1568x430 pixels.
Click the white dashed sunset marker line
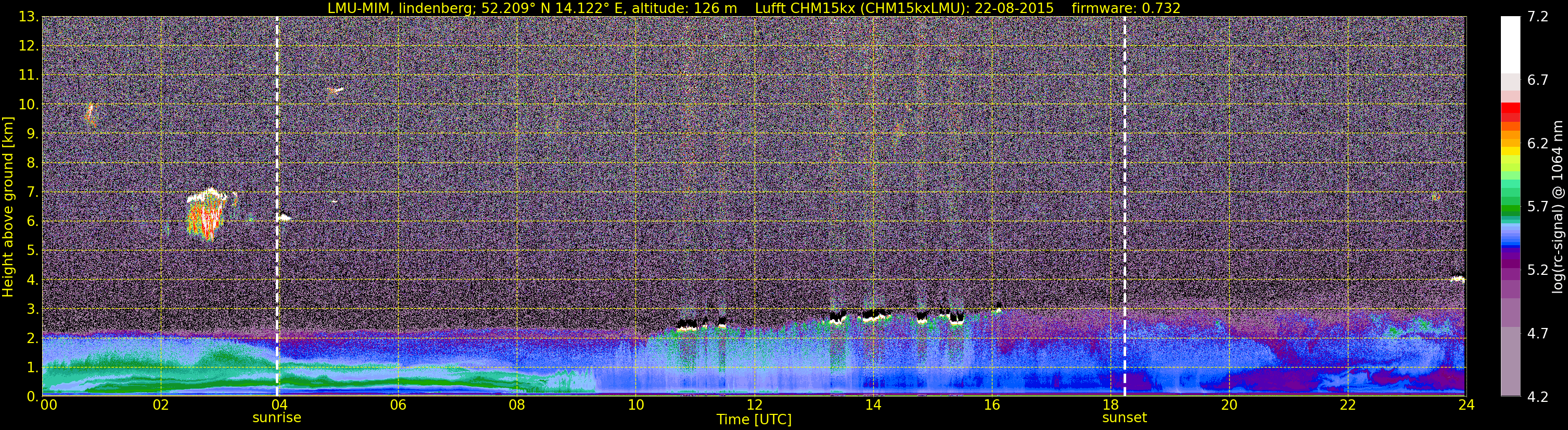pos(1124,206)
